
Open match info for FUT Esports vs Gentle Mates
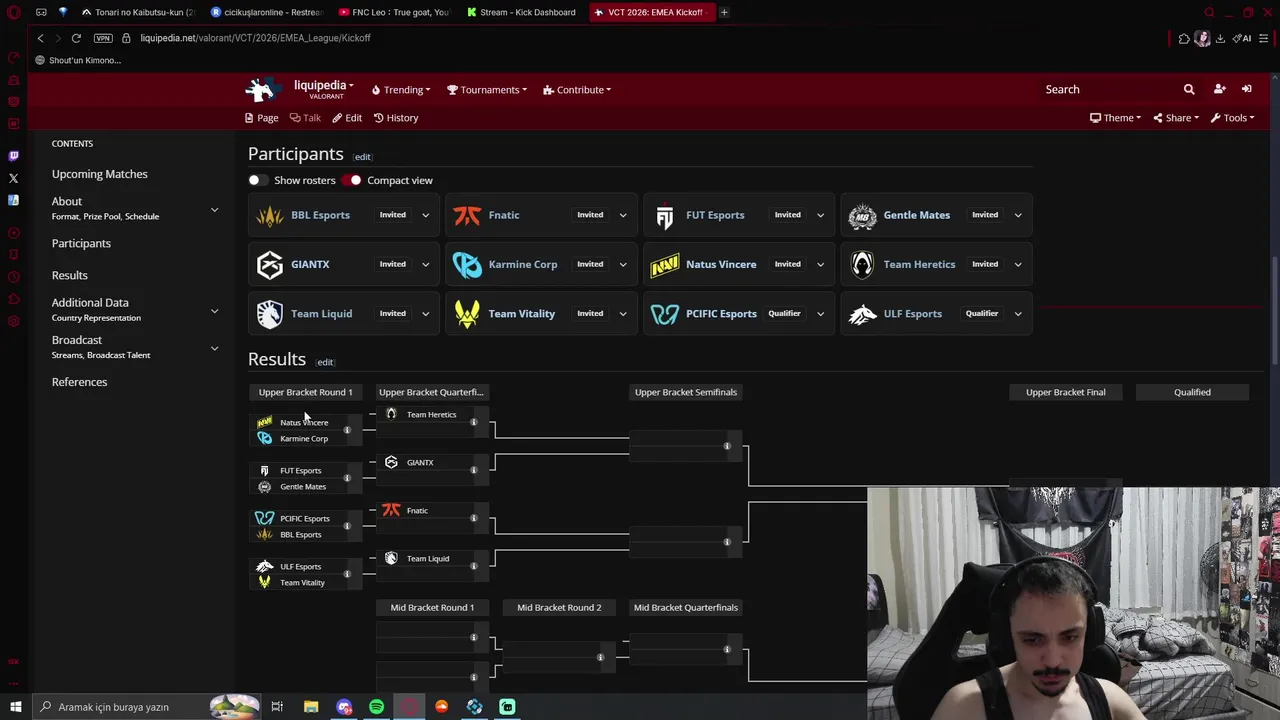pyautogui.click(x=347, y=478)
